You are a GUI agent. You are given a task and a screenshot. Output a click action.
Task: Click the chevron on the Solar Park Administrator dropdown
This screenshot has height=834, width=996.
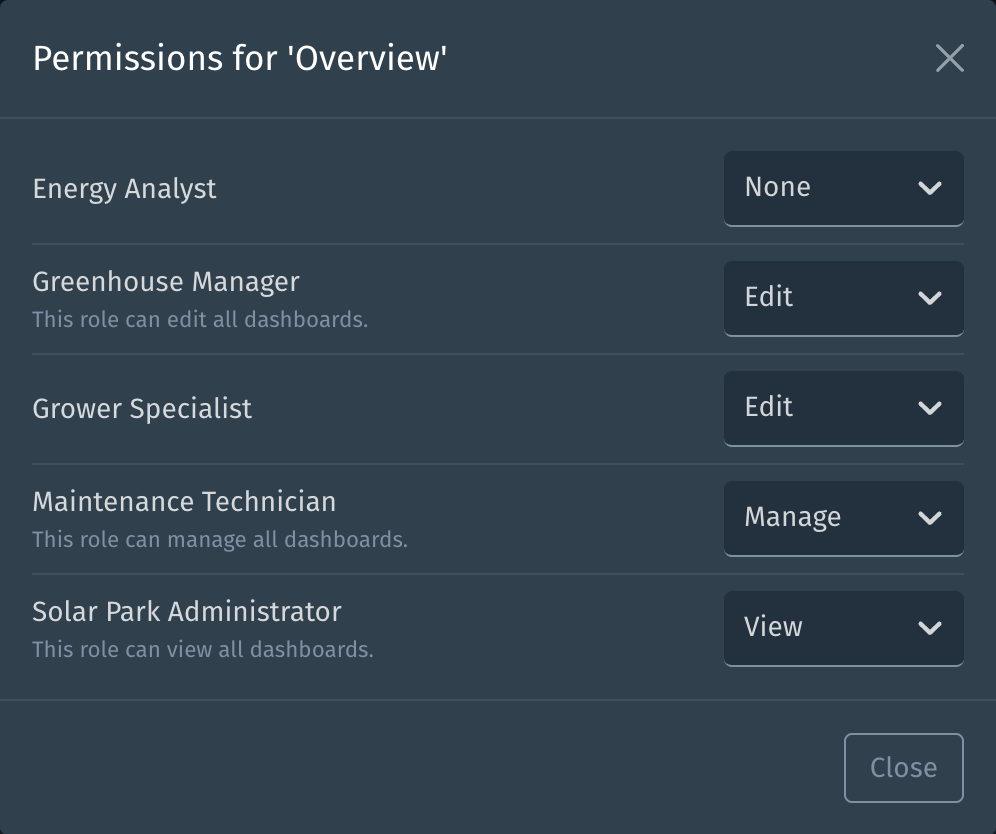(x=930, y=627)
